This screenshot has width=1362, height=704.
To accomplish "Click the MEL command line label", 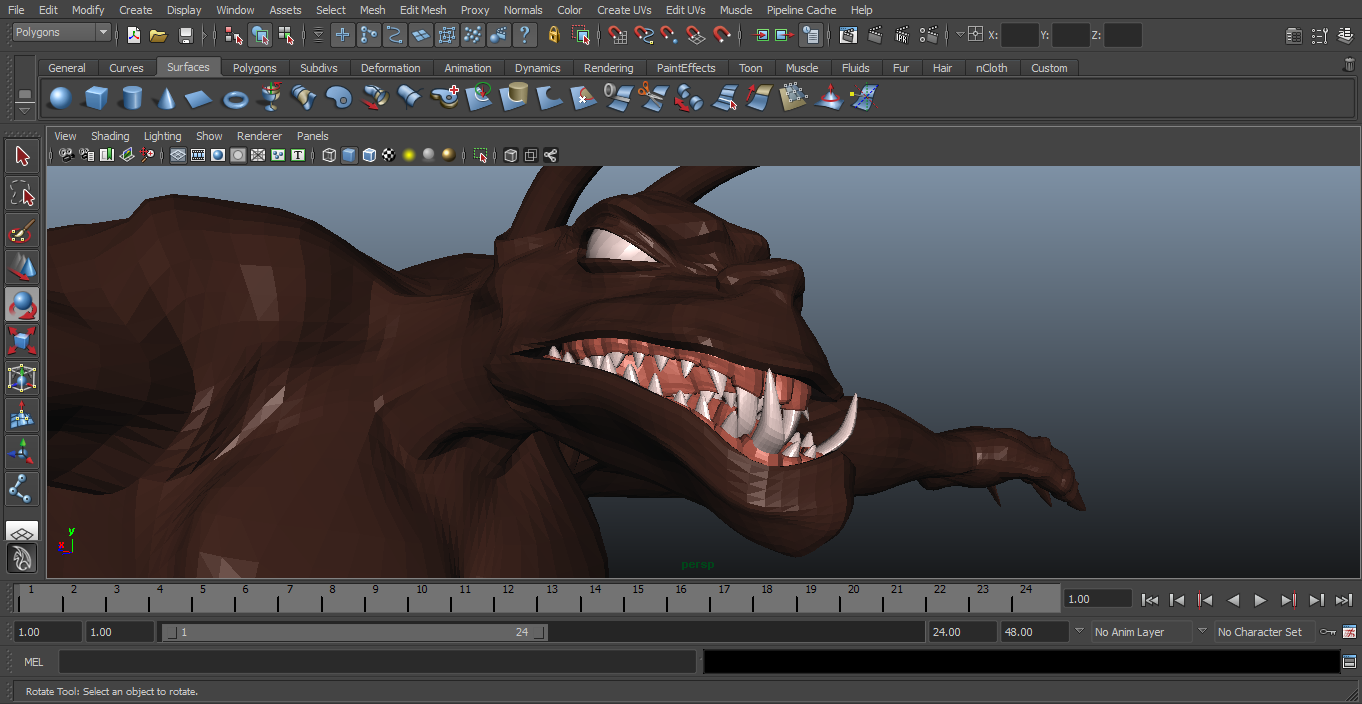I will [x=34, y=662].
